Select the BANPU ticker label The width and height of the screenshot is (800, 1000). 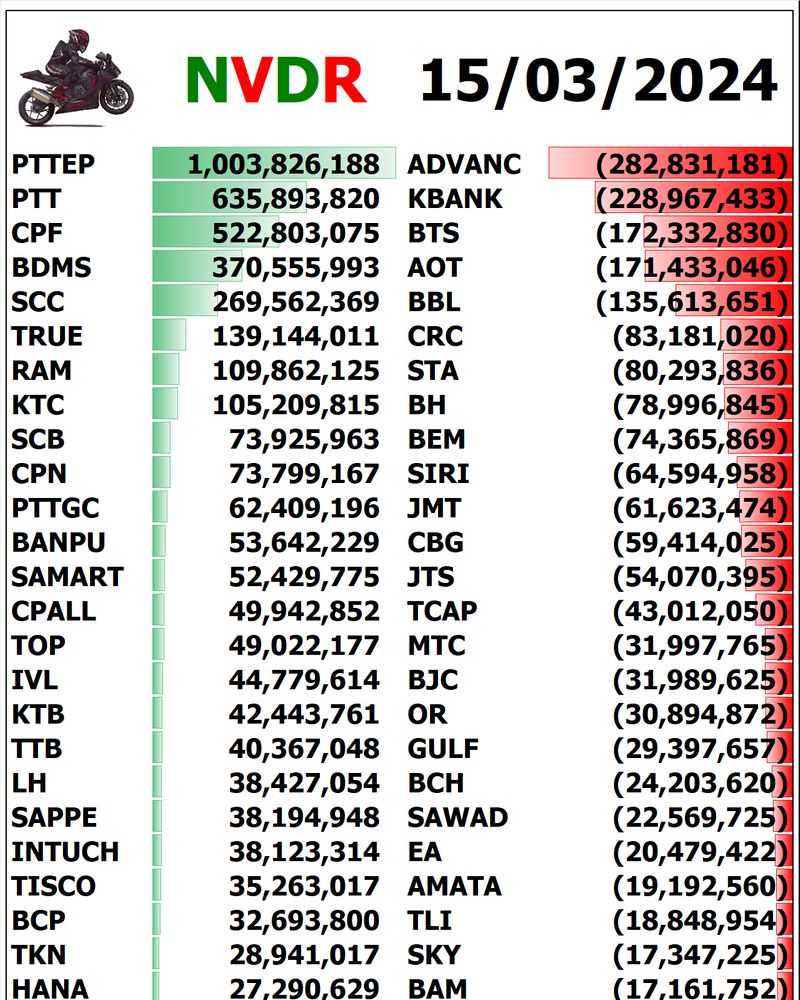coord(59,542)
